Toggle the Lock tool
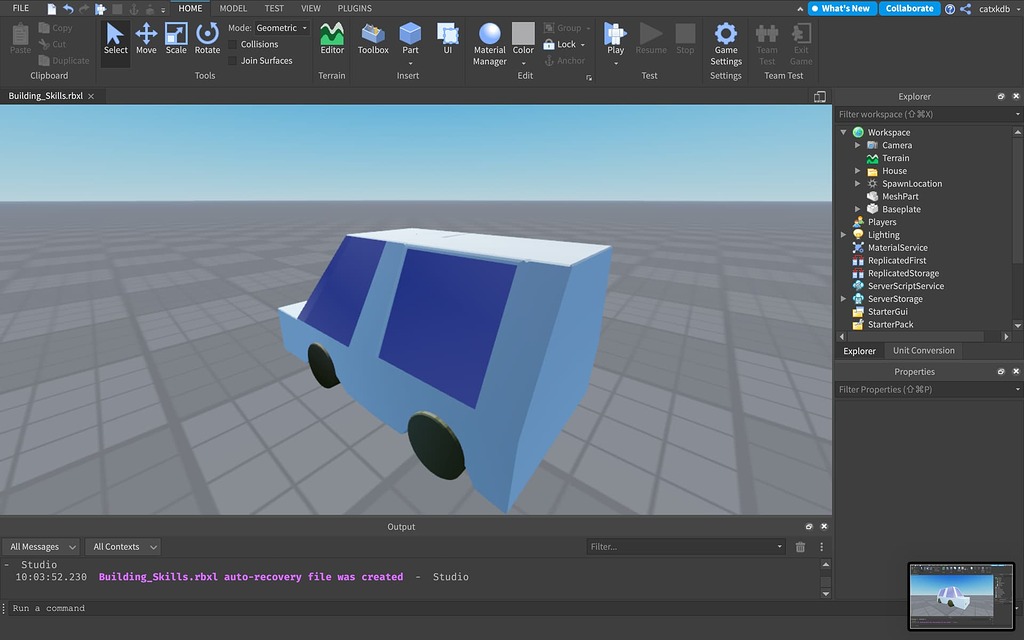Image resolution: width=1024 pixels, height=640 pixels. point(560,44)
